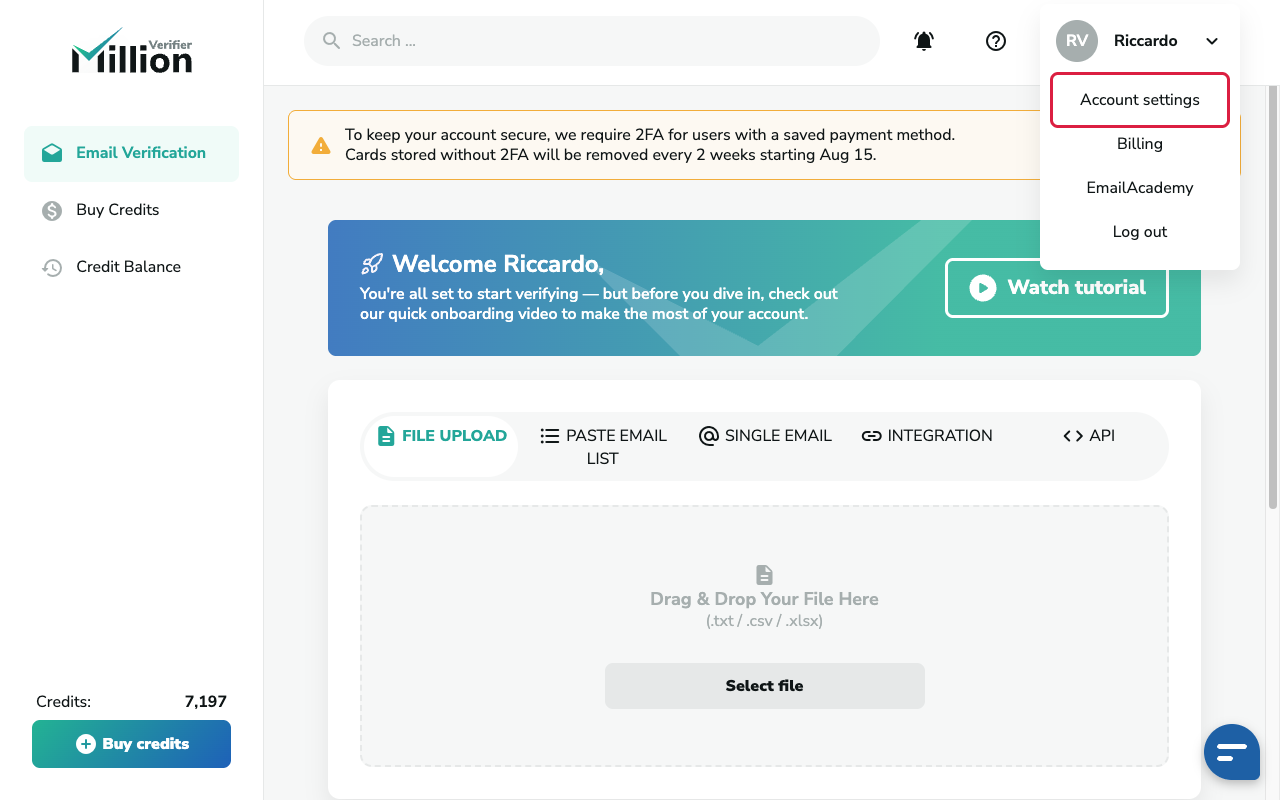
Task: Click the Drag & Drop file area
Action: pos(764,636)
